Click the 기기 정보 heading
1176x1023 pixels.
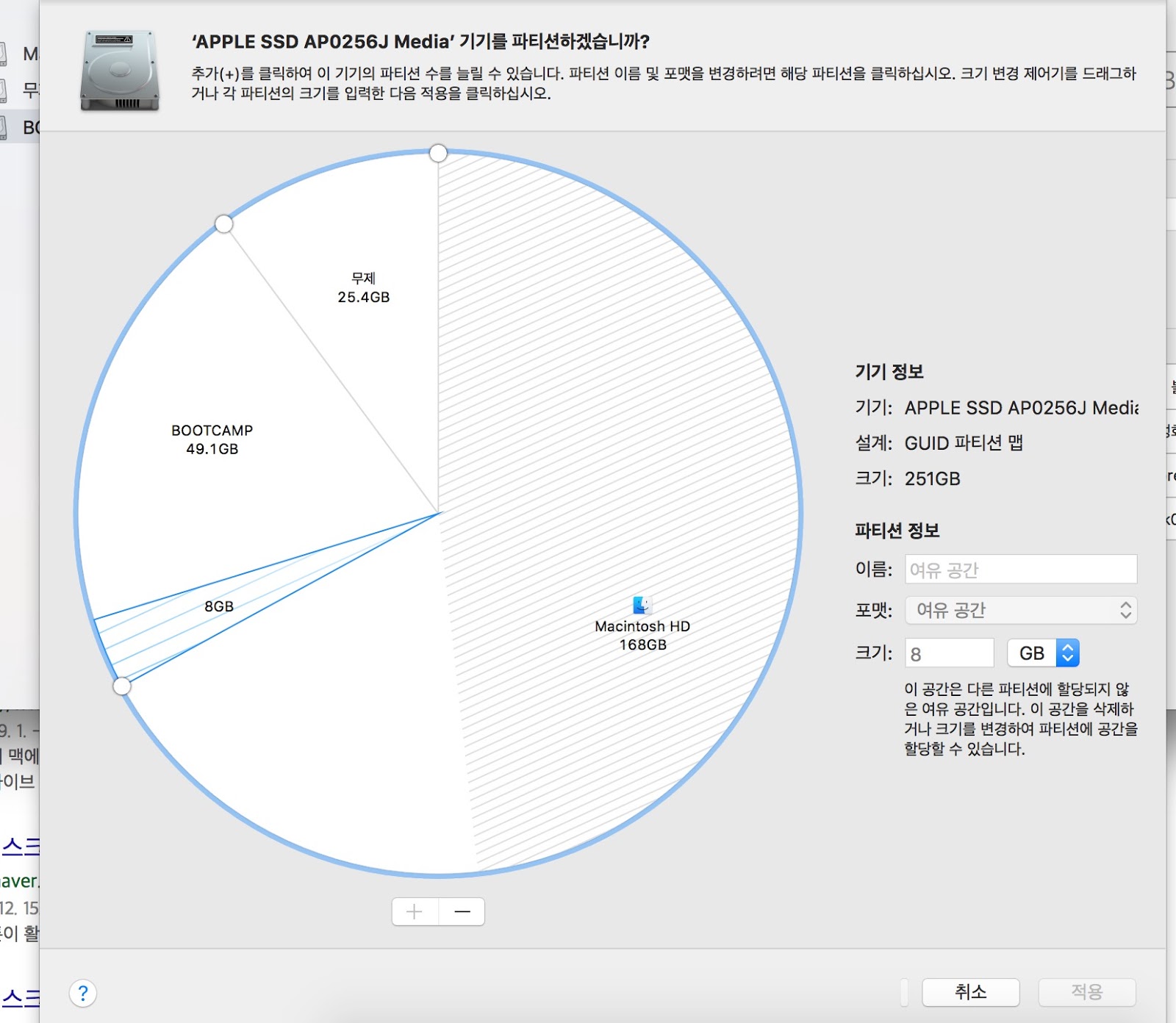pos(889,372)
